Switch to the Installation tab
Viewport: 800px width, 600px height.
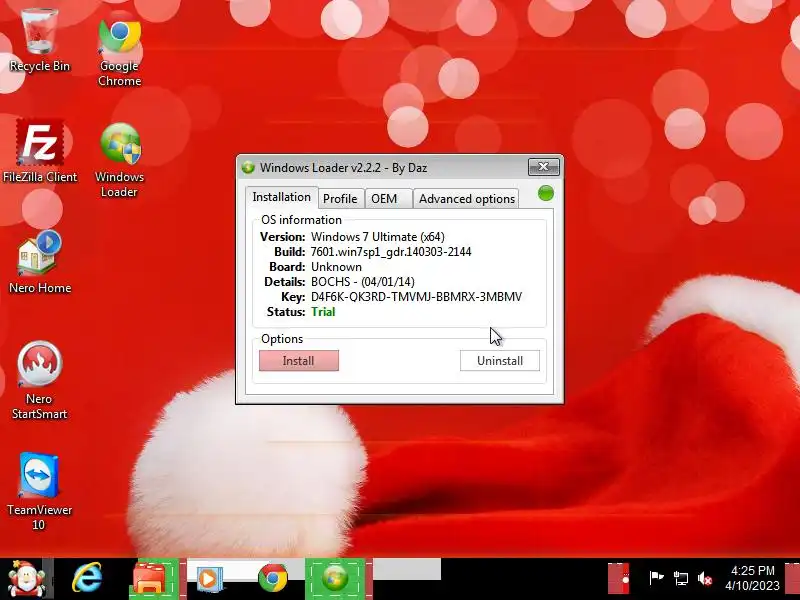point(282,197)
